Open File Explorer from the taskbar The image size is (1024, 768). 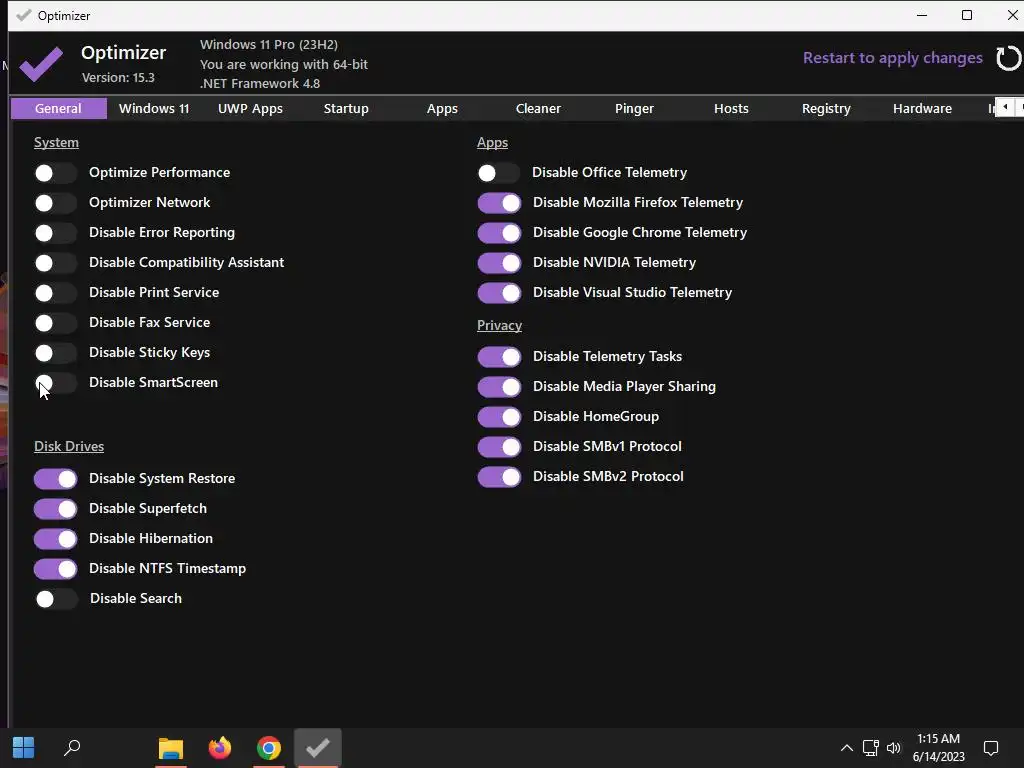[171, 748]
